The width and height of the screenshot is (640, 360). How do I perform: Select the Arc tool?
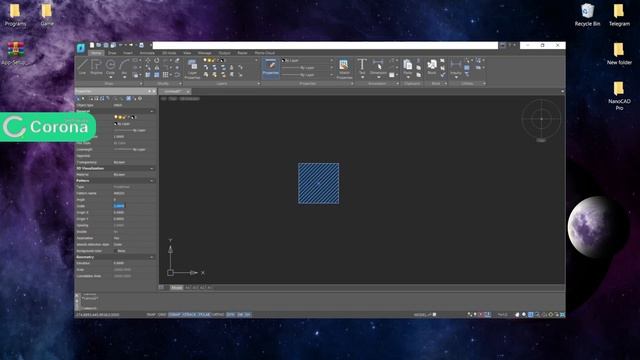(x=124, y=67)
